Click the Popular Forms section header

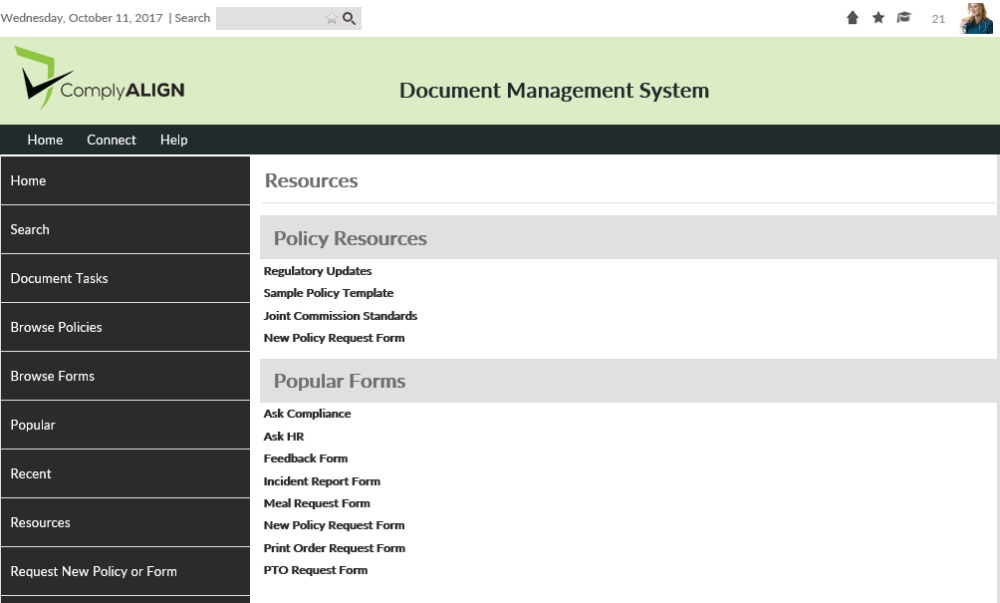[x=629, y=381]
